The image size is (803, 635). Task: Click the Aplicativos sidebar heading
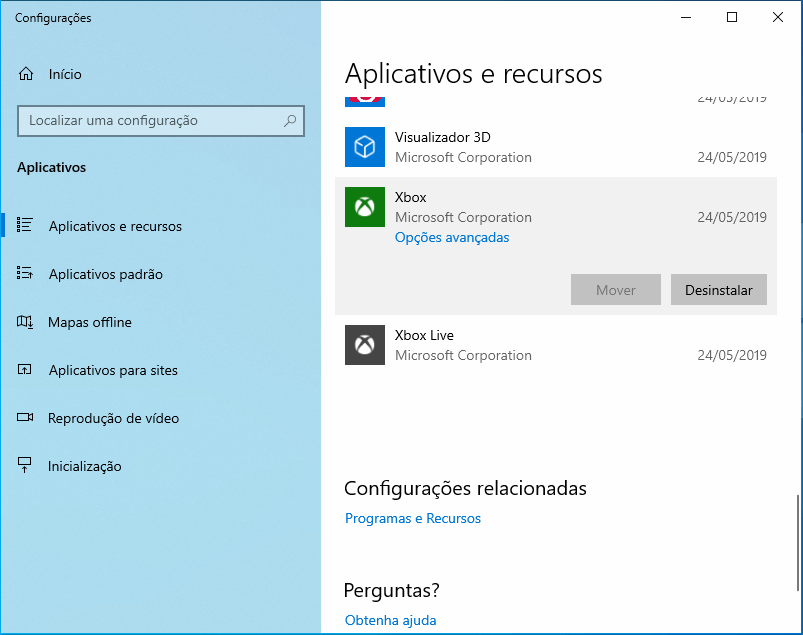point(51,167)
